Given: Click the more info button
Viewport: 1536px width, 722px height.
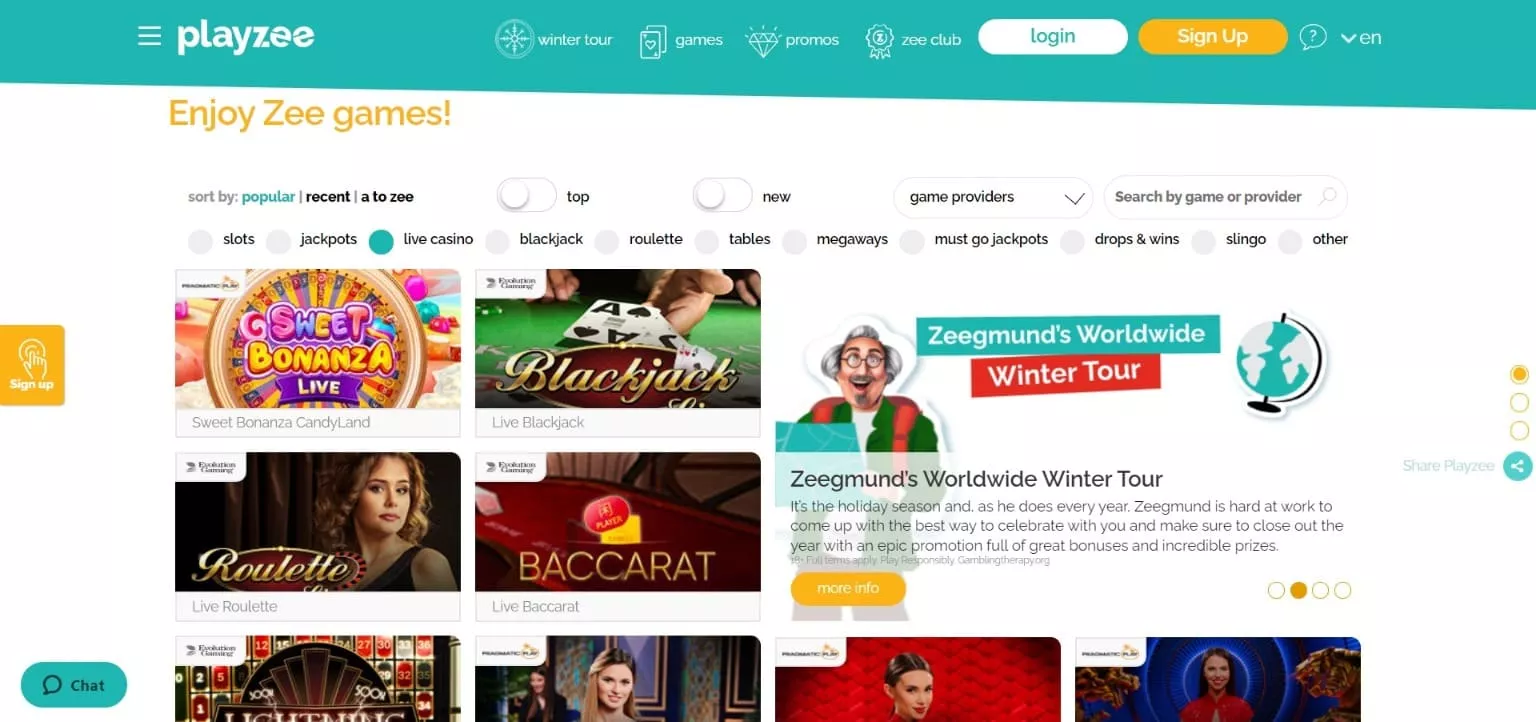Looking at the screenshot, I should pyautogui.click(x=848, y=588).
